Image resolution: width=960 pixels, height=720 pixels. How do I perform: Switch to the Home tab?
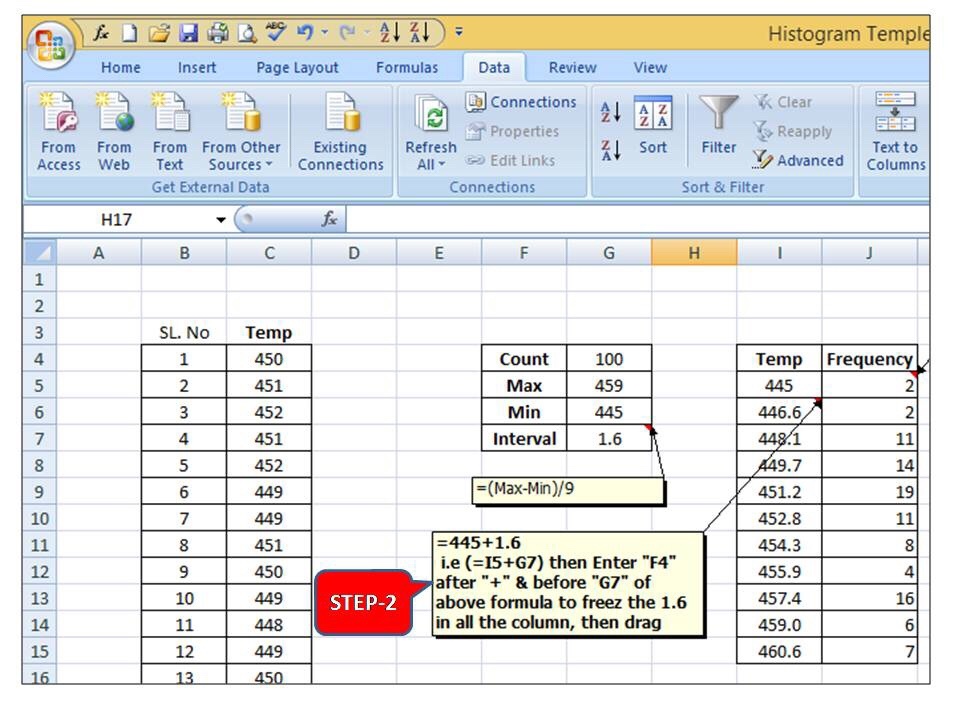pyautogui.click(x=121, y=67)
